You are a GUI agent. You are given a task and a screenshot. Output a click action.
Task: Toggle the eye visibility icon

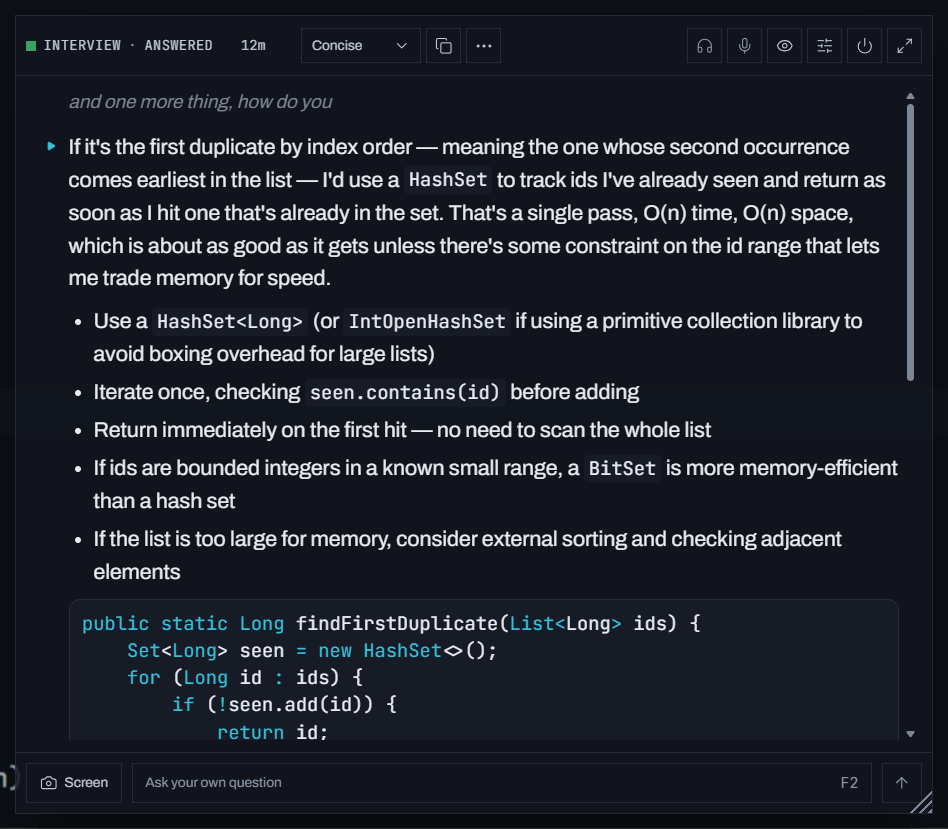[784, 46]
